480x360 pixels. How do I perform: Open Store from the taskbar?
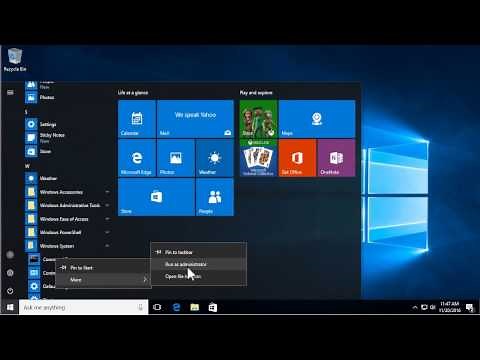pos(213,307)
